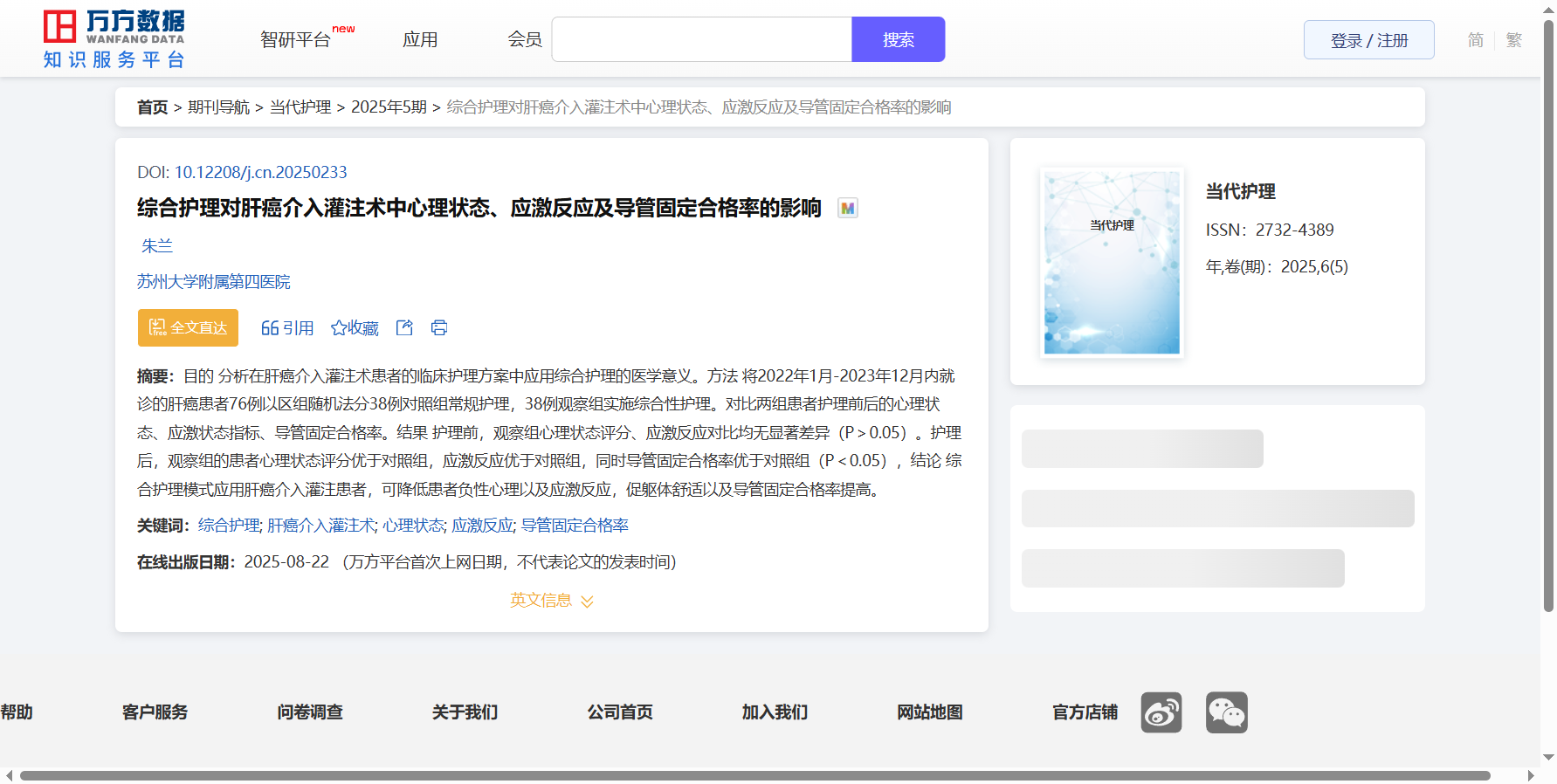Image resolution: width=1557 pixels, height=784 pixels.
Task: Click the 登录 / 注册 button
Action: pyautogui.click(x=1368, y=40)
